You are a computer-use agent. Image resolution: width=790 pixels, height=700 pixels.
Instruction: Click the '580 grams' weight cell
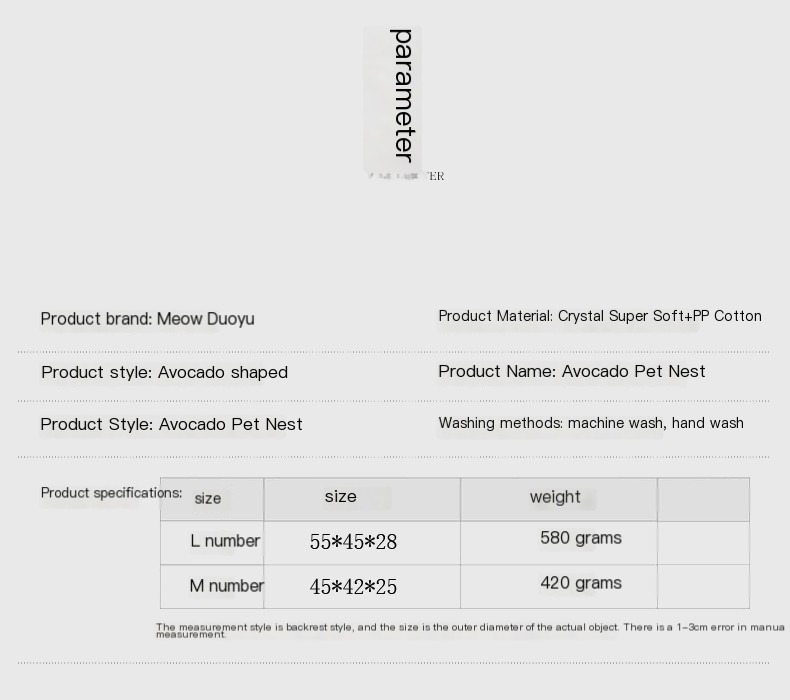(580, 538)
